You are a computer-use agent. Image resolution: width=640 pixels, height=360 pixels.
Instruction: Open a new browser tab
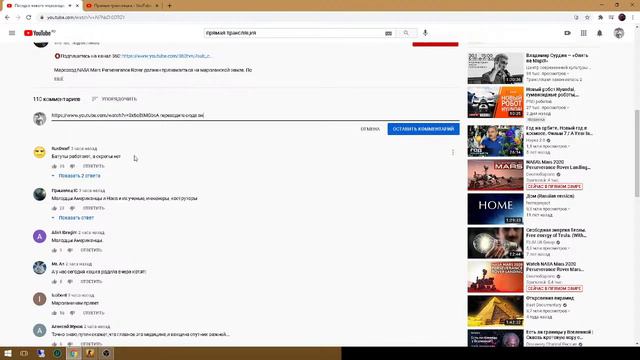[x=169, y=6]
